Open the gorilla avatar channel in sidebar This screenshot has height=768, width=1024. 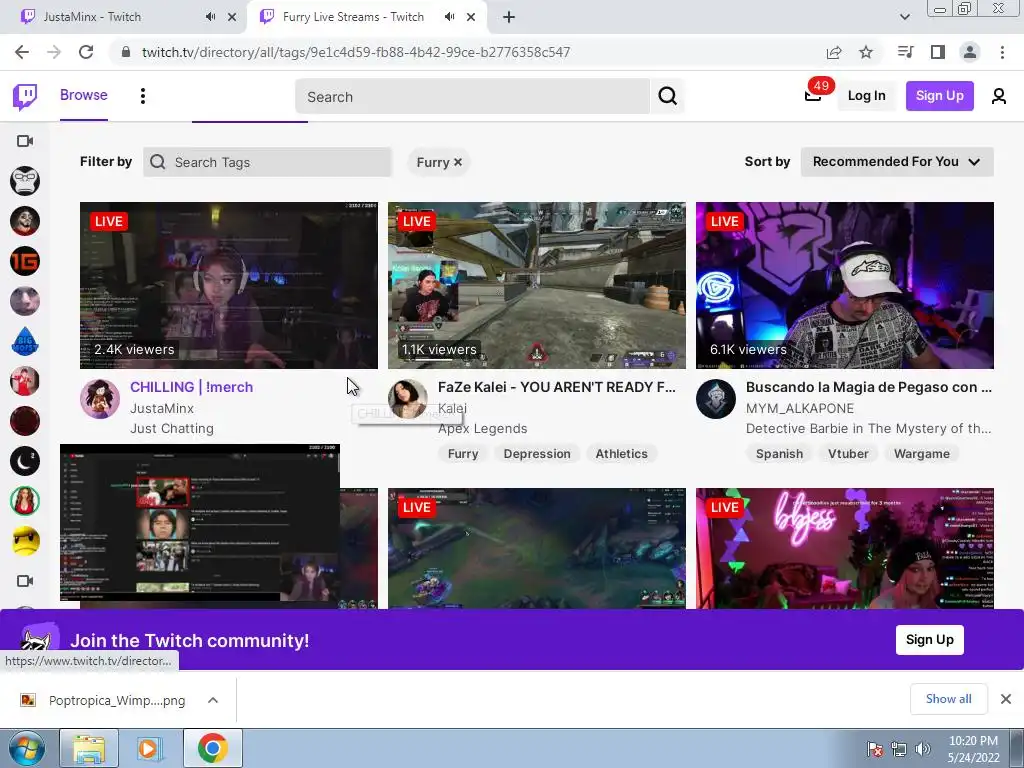tap(25, 181)
